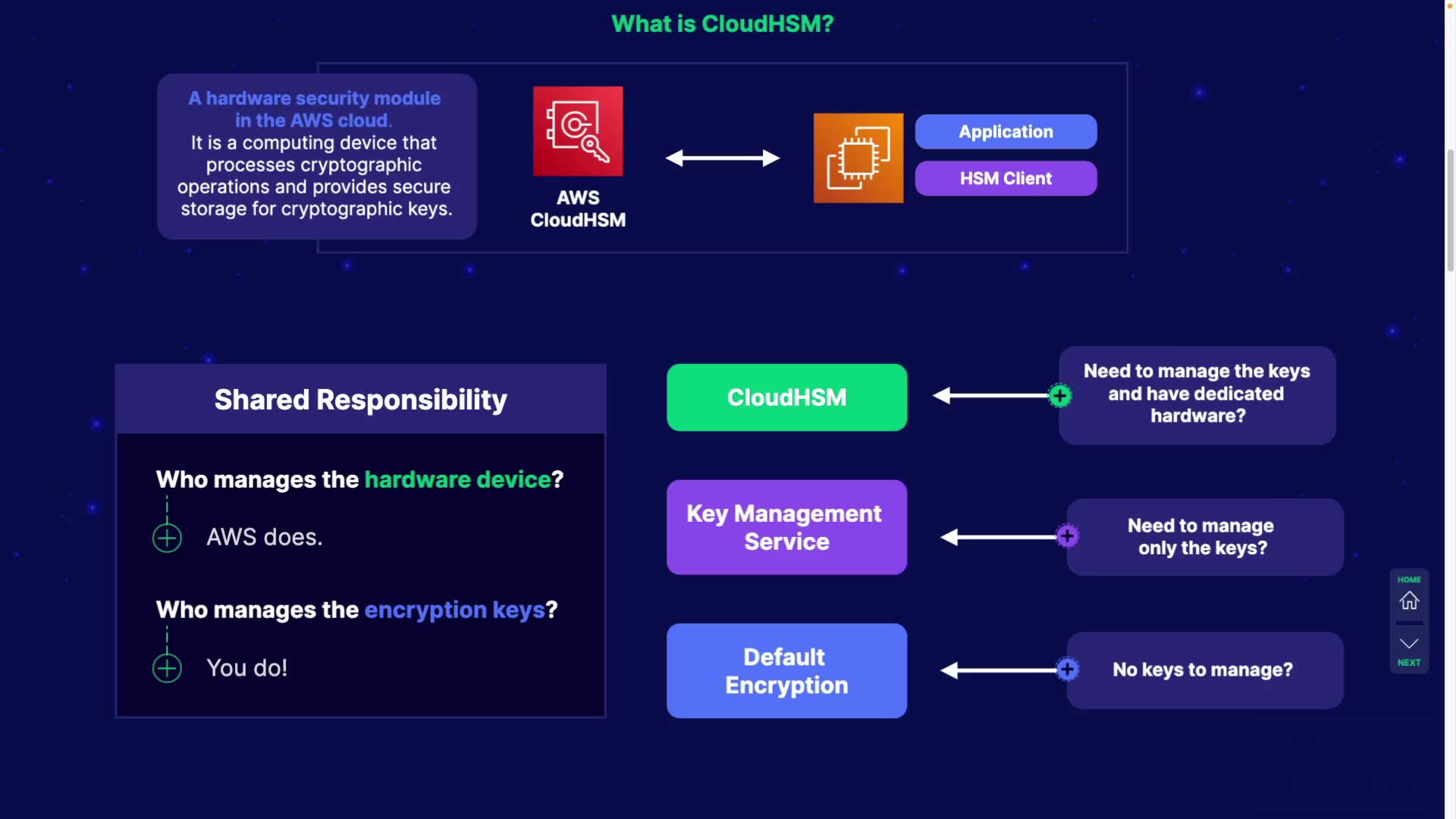Image resolution: width=1456 pixels, height=819 pixels.
Task: Select the Default Encryption button
Action: (x=786, y=670)
